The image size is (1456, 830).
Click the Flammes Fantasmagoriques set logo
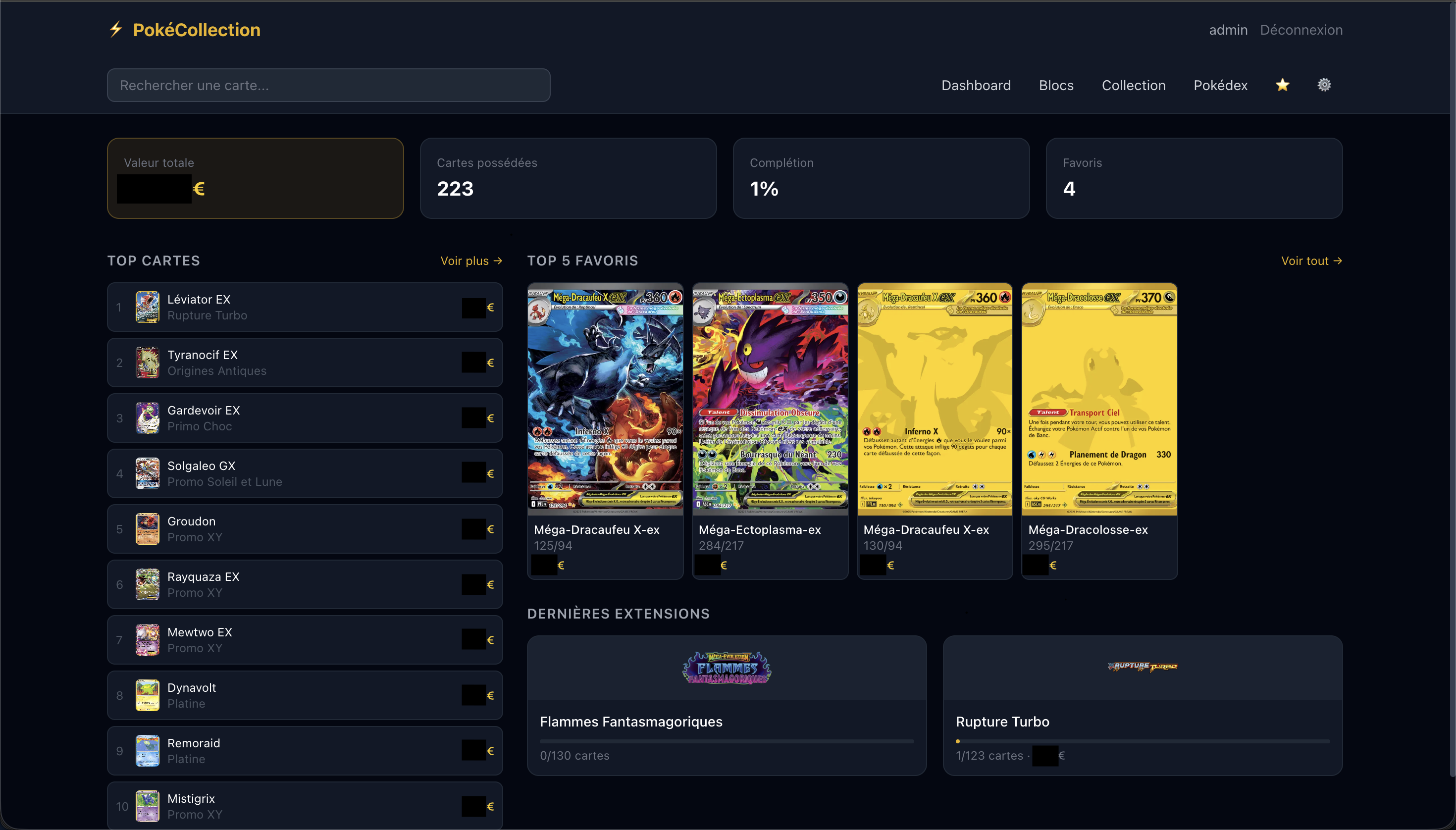point(727,668)
